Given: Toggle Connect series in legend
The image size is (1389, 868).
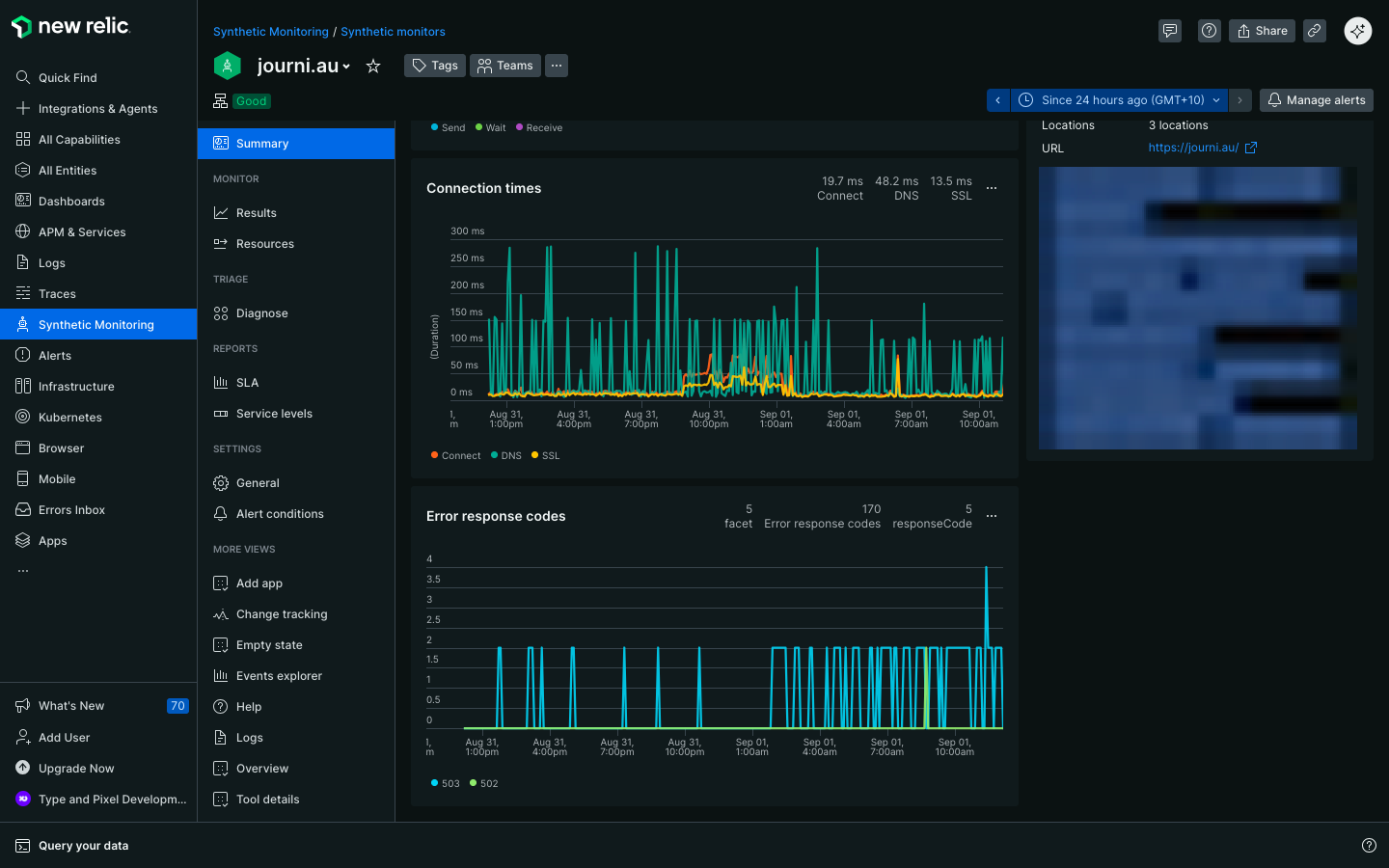Looking at the screenshot, I should click(x=455, y=455).
